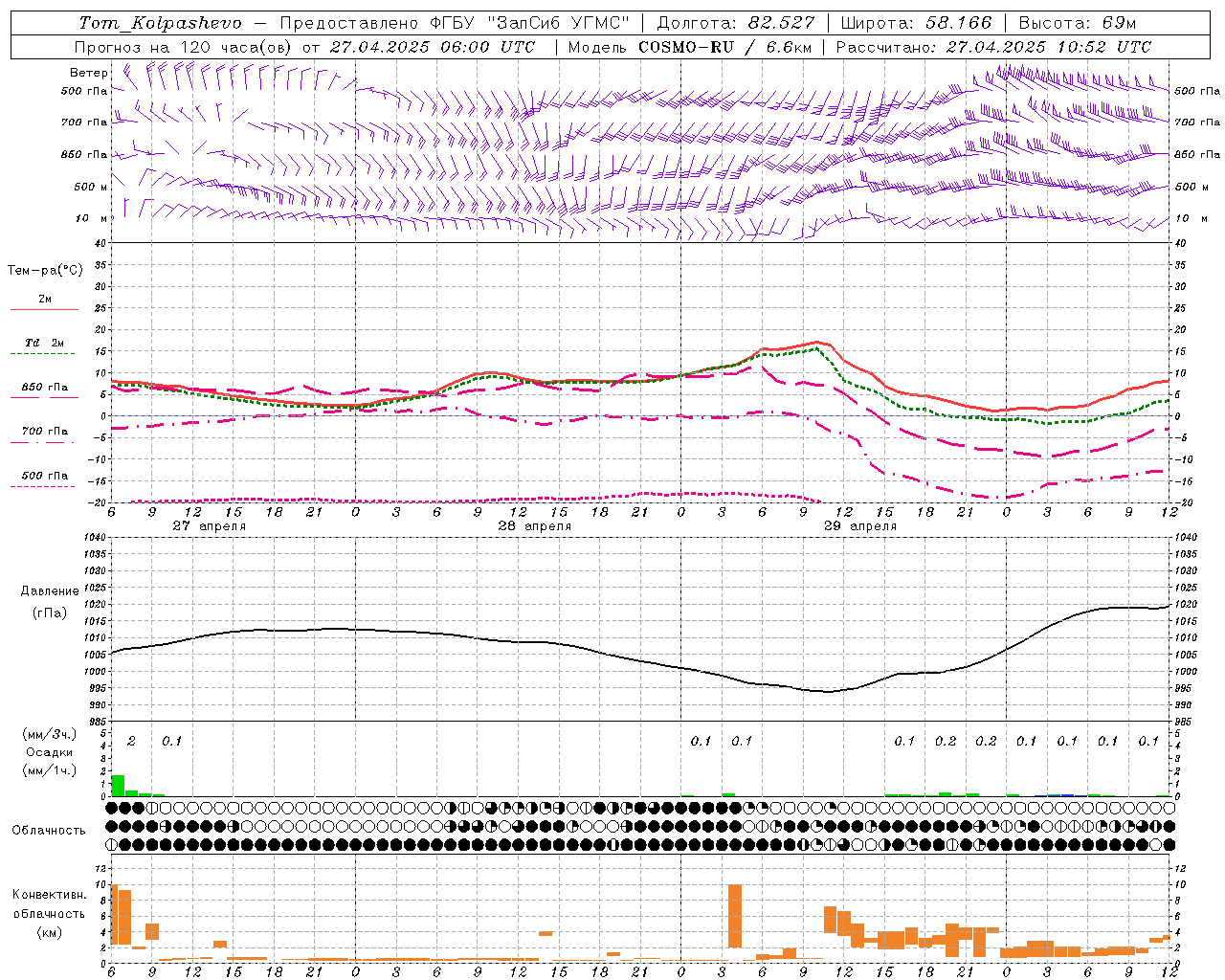Click the tallest green precipitation bar
Screen dimensions: 1225x980
[118, 786]
